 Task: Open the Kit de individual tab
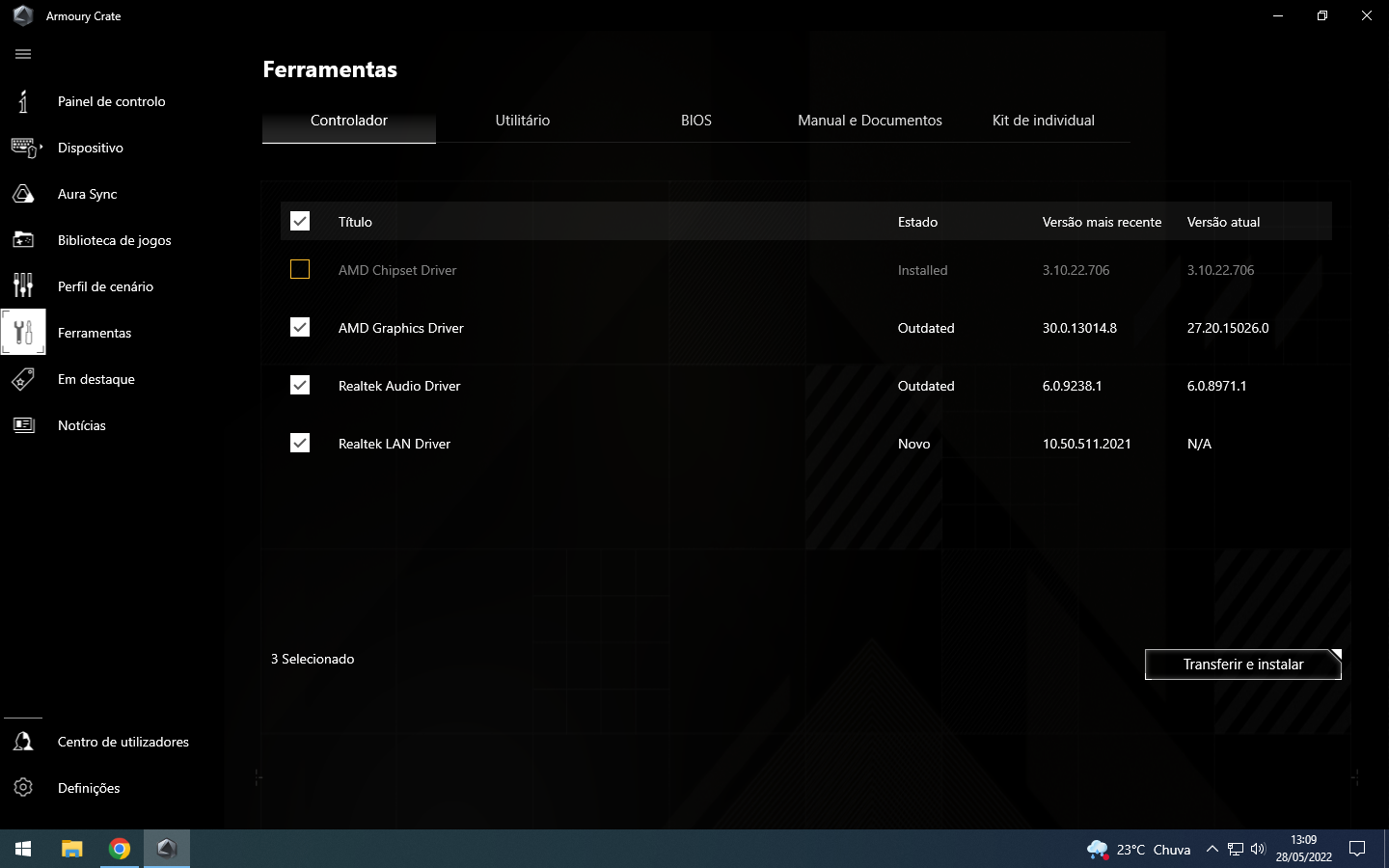(1044, 121)
